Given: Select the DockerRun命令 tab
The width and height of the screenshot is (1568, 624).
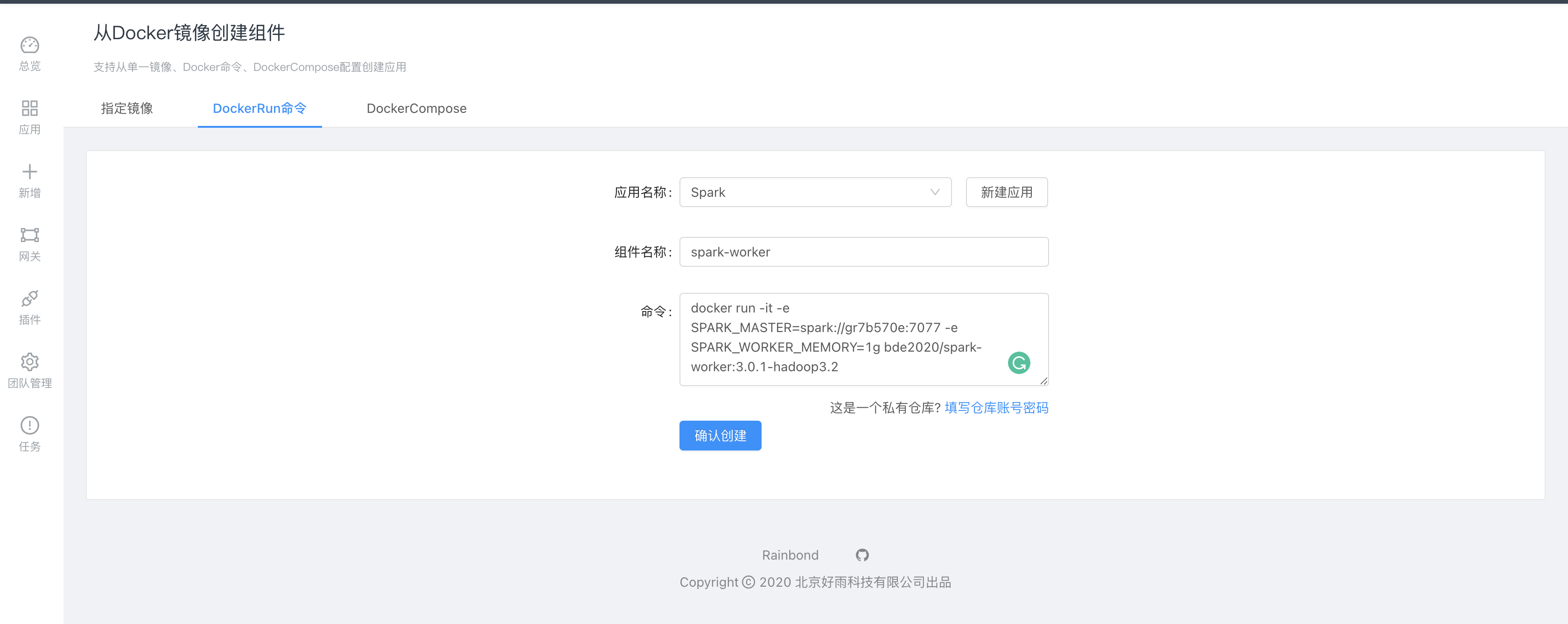Looking at the screenshot, I should [259, 108].
